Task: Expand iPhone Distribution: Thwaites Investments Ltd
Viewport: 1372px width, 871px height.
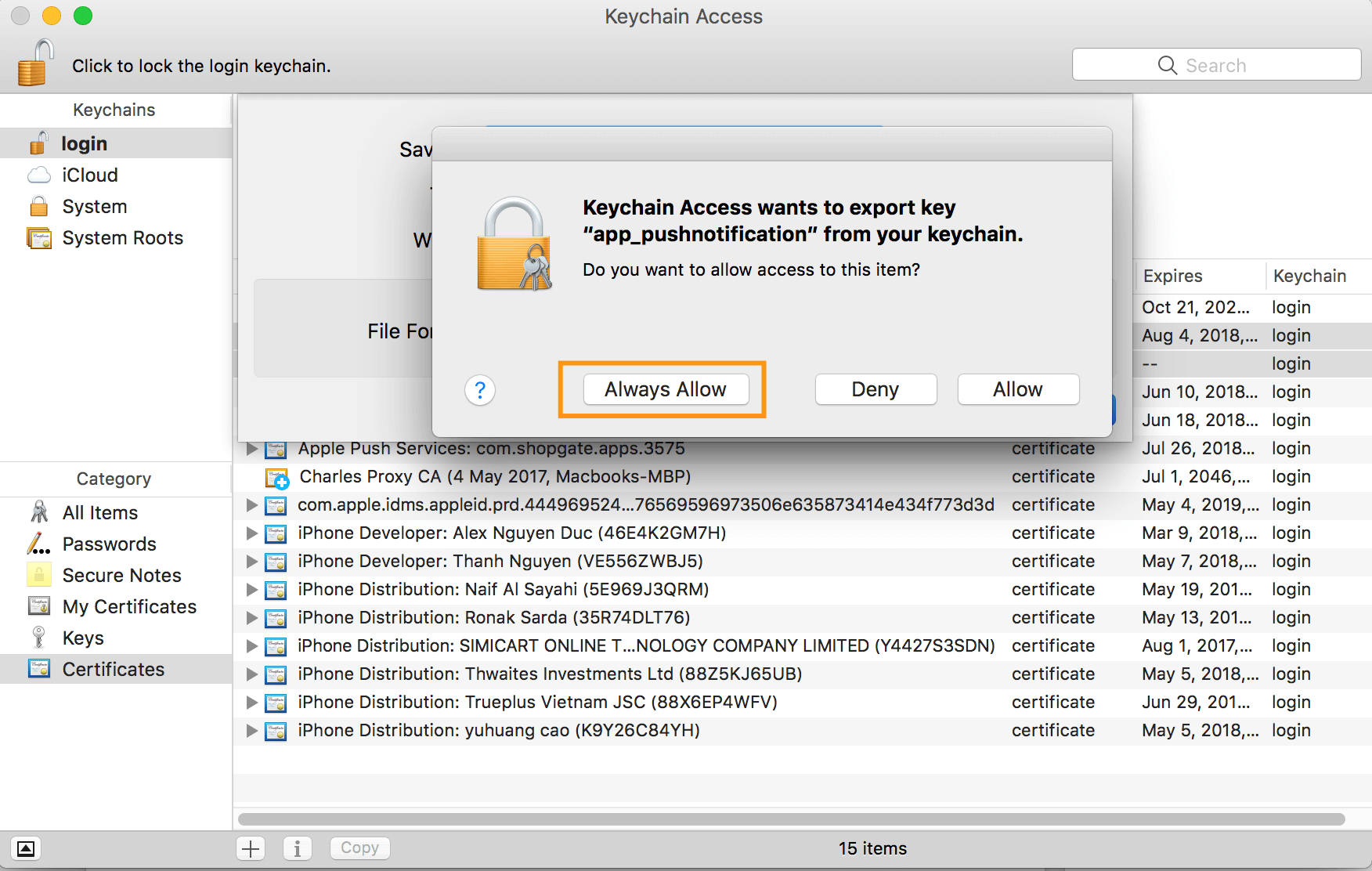Action: pos(252,674)
